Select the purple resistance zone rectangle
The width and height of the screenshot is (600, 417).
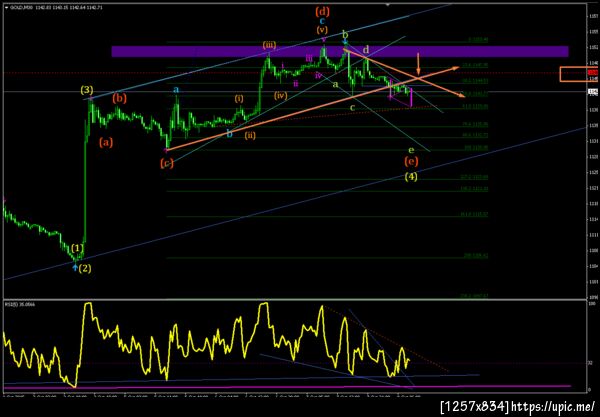(x=340, y=51)
